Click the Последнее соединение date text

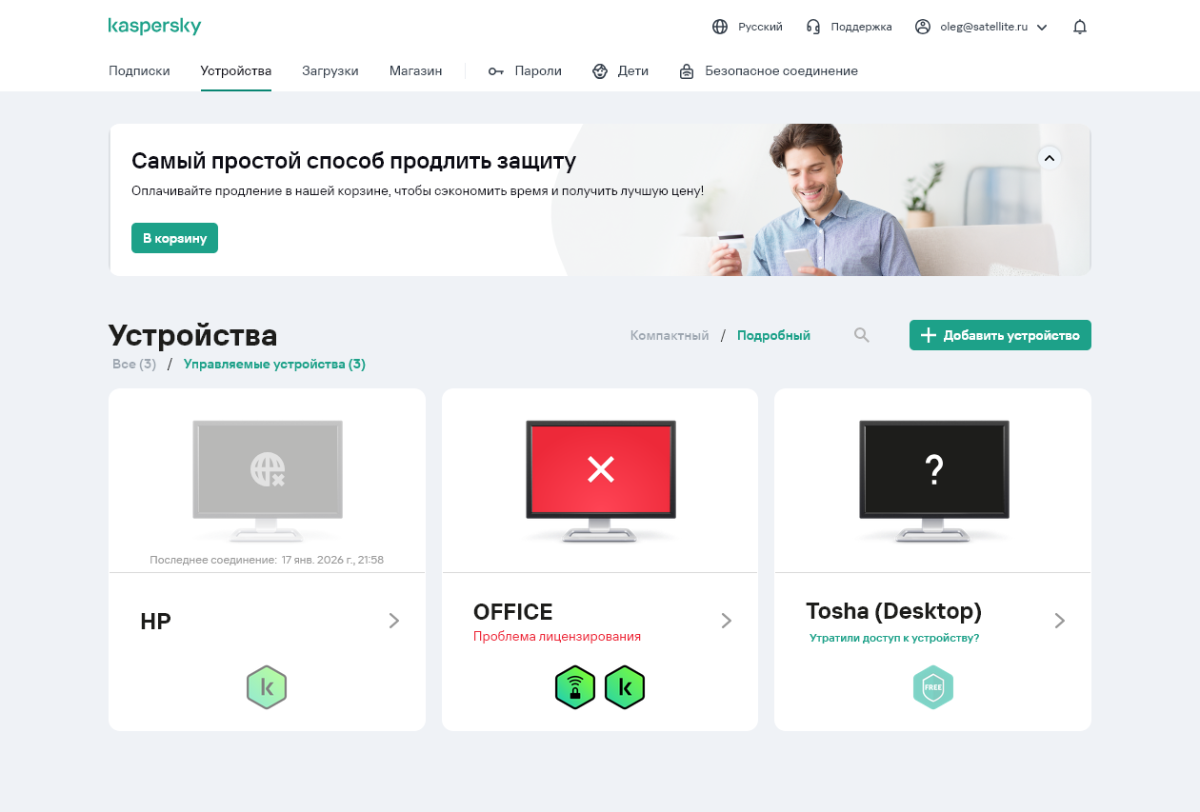[x=267, y=560]
